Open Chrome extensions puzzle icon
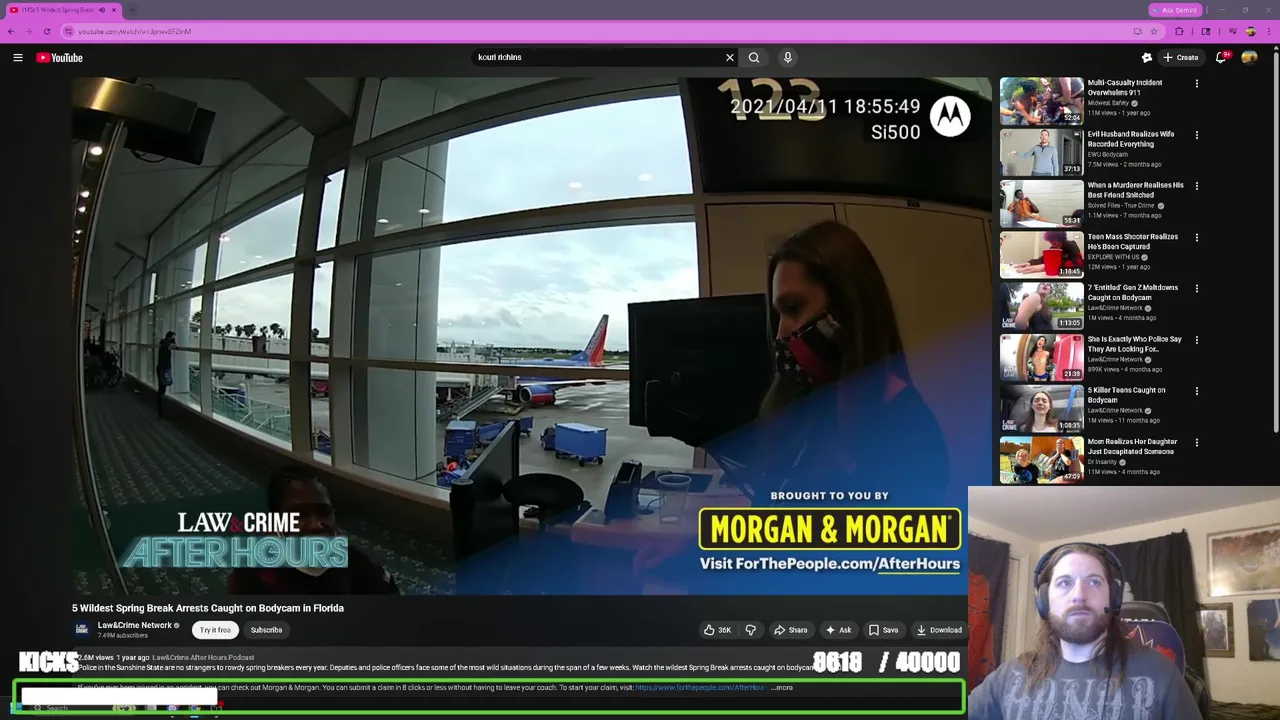The height and width of the screenshot is (720, 1280). [x=1179, y=31]
